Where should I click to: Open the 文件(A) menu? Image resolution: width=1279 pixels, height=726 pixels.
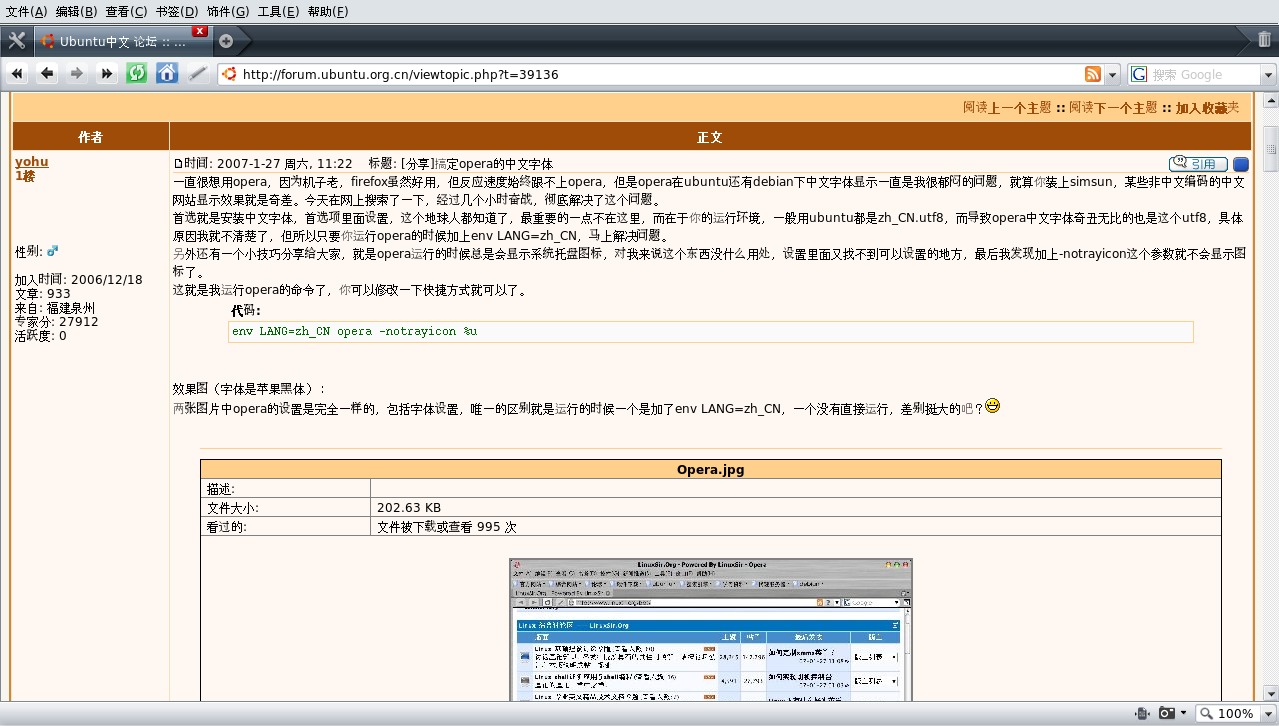coord(26,11)
